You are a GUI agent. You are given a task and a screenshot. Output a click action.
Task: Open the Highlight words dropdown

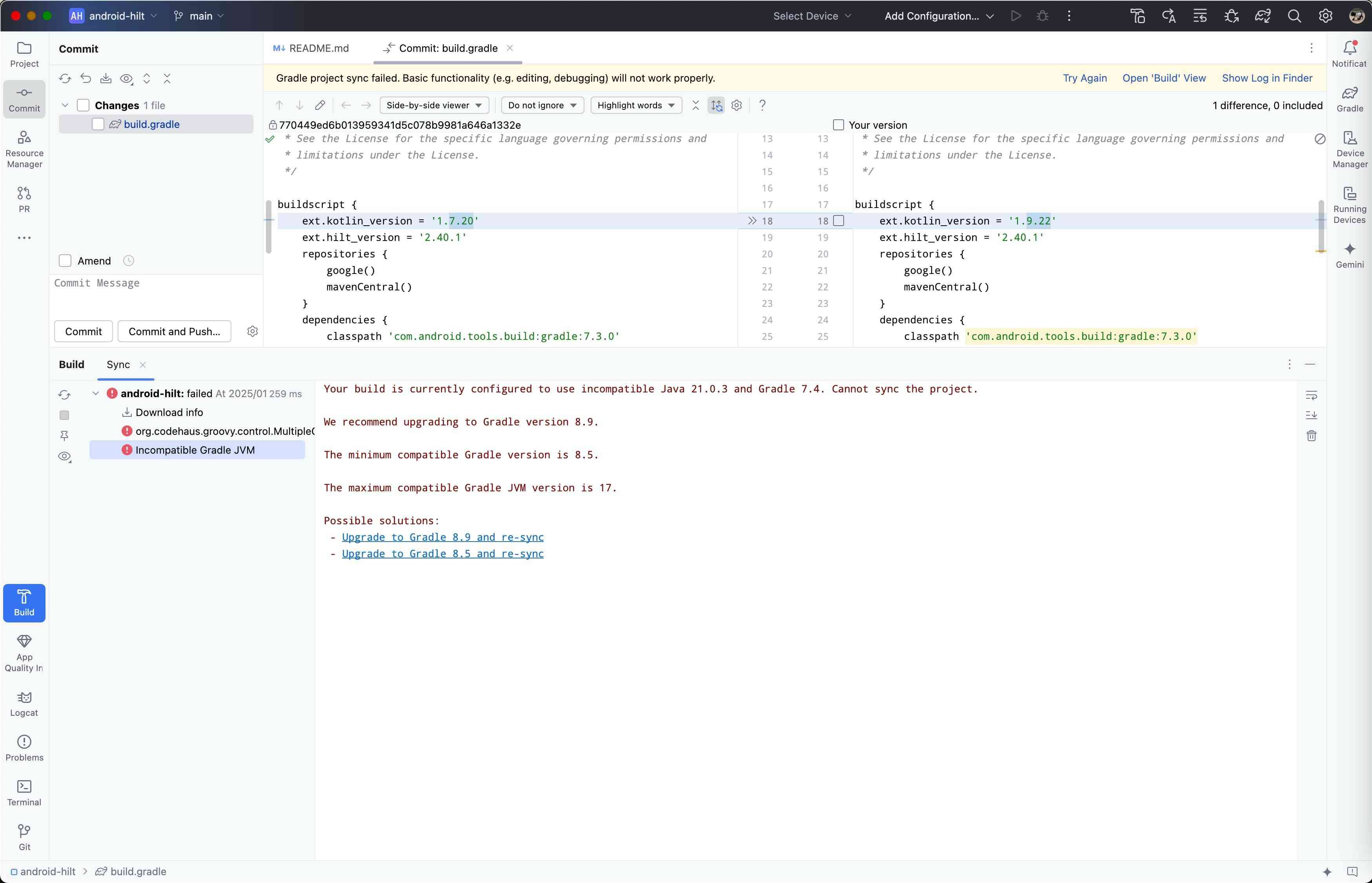tap(635, 105)
